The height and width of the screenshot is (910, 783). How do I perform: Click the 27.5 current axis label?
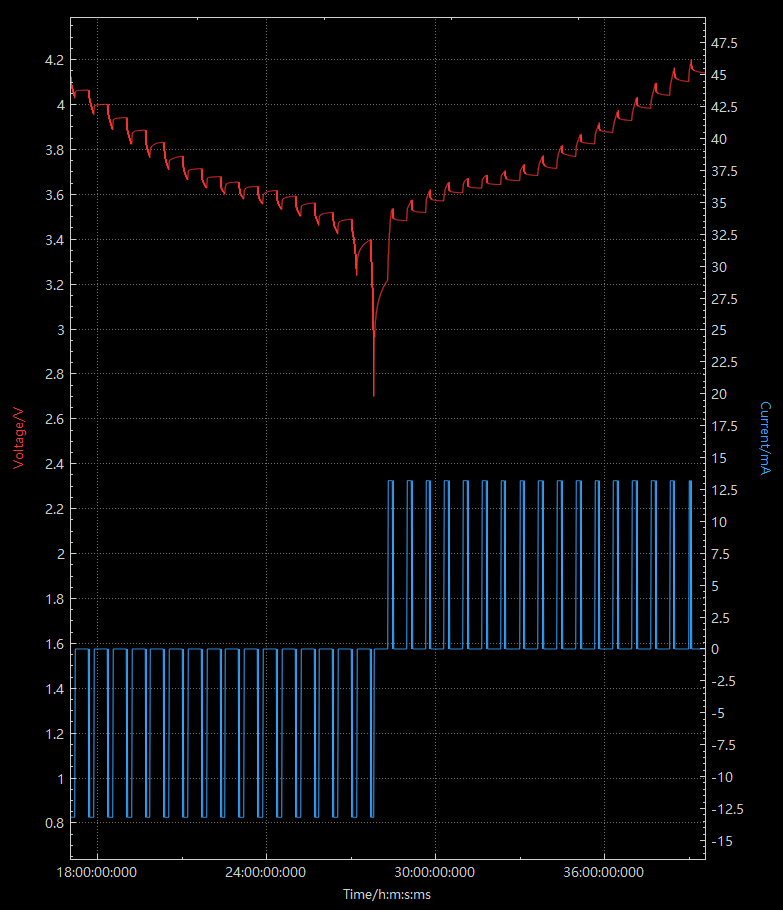pyautogui.click(x=724, y=299)
